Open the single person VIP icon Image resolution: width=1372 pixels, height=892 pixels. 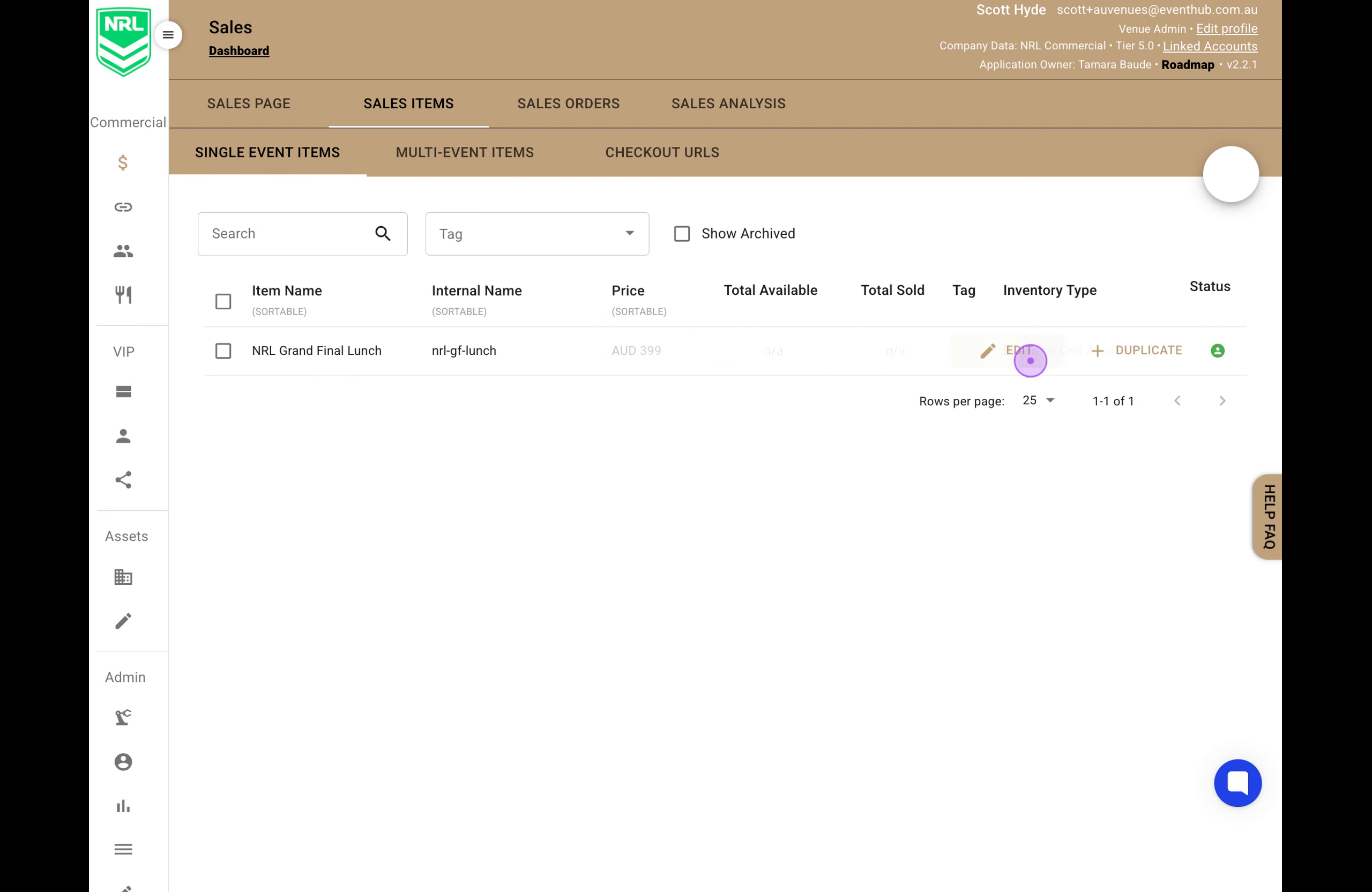coord(123,436)
